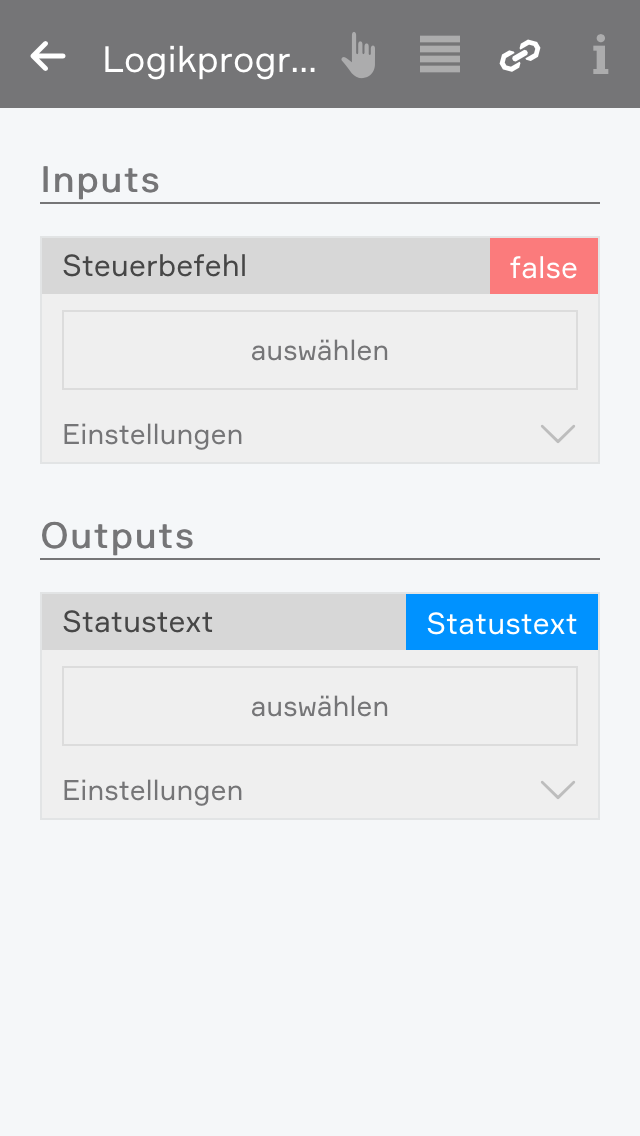
Task: Tap the blue Statustext value badge
Action: click(x=501, y=623)
